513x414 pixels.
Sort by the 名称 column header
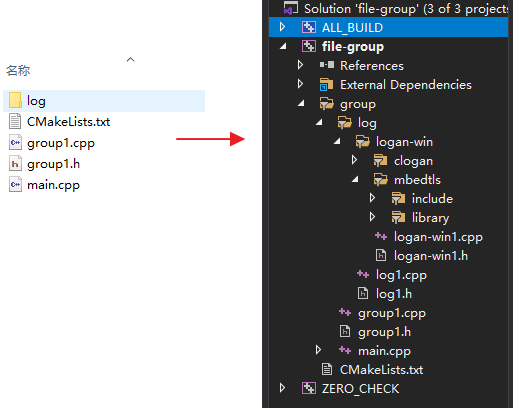click(18, 70)
